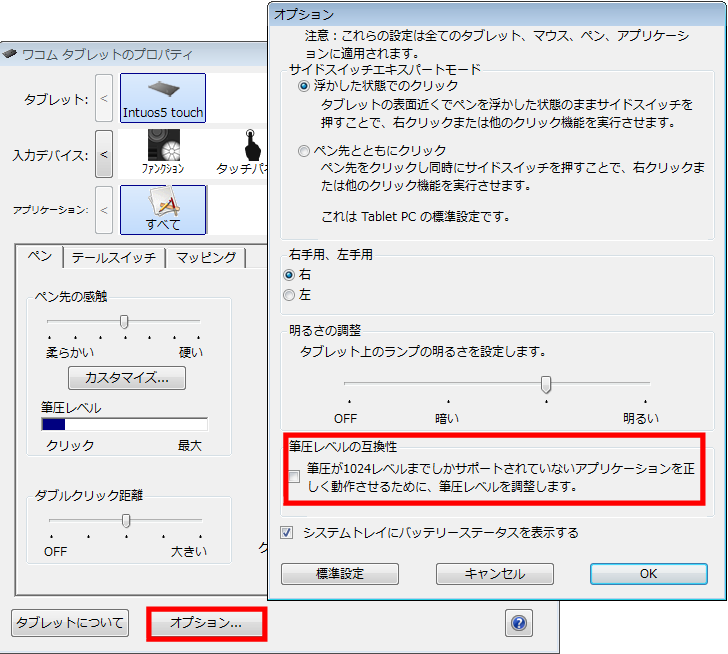Click the 明るさの調整 brightness slider handle
728x654 pixels.
[x=546, y=384]
